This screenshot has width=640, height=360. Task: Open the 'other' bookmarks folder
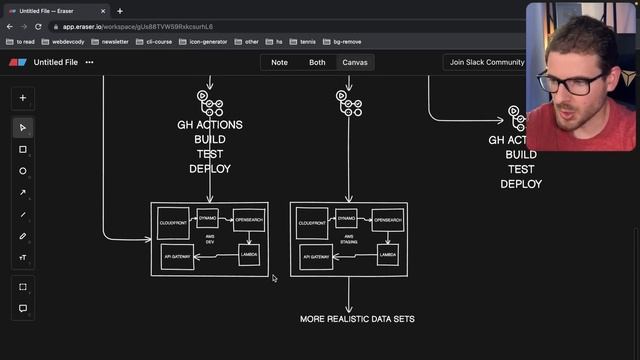[x=247, y=42]
